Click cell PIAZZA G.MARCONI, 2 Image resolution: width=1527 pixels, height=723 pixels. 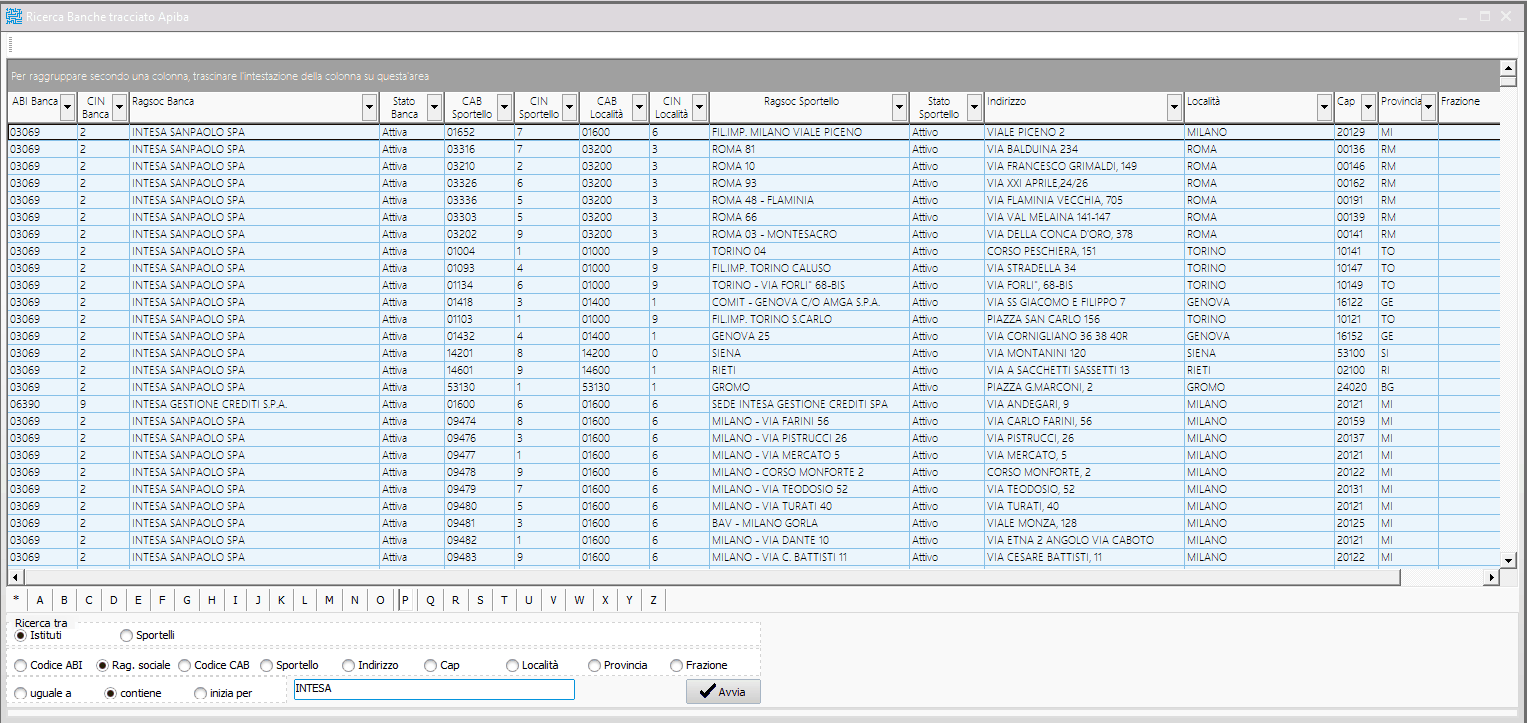[1084, 387]
